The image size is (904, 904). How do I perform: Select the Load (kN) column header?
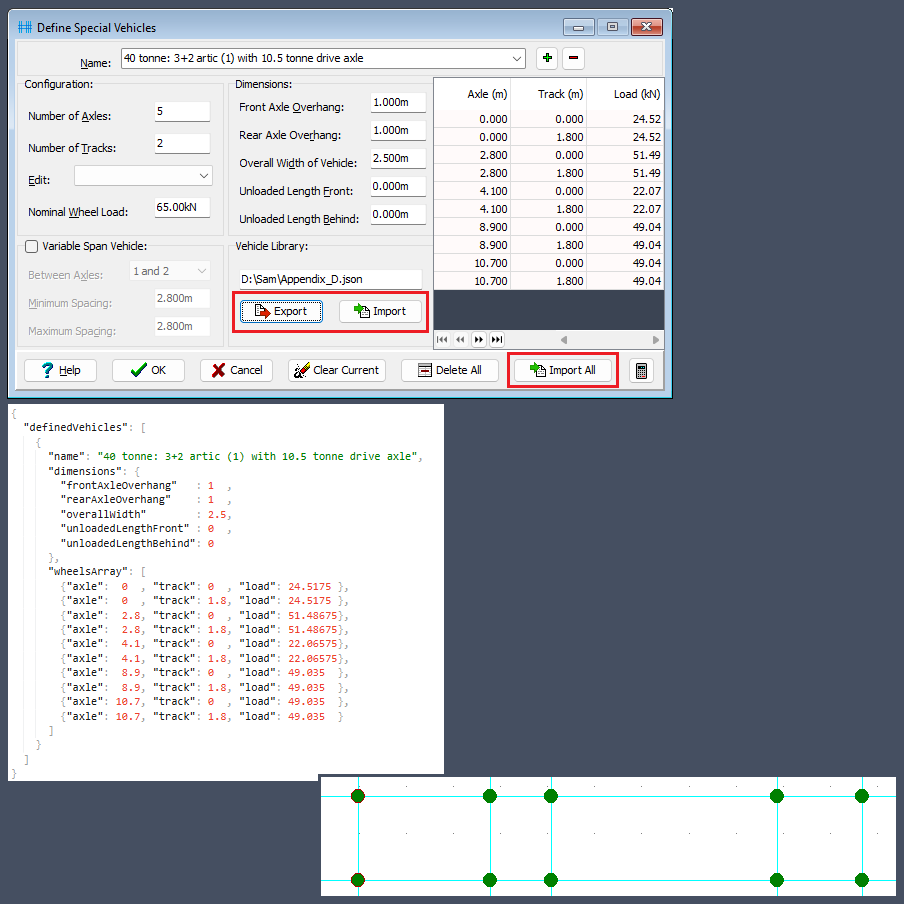(626, 94)
